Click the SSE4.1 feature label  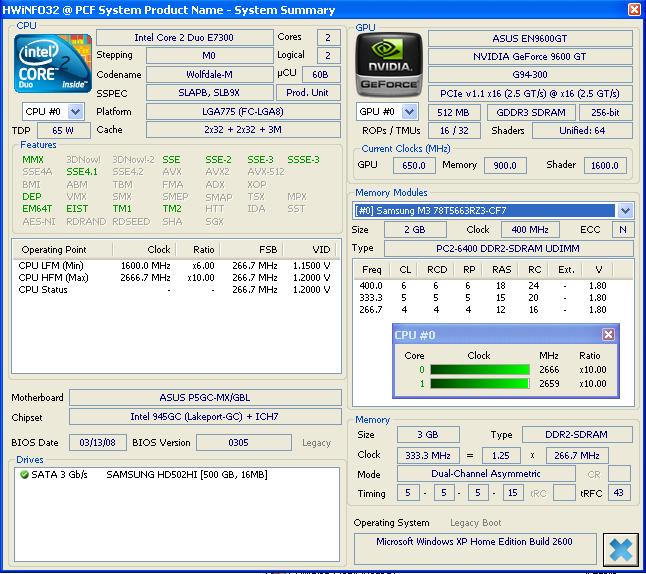[x=82, y=171]
